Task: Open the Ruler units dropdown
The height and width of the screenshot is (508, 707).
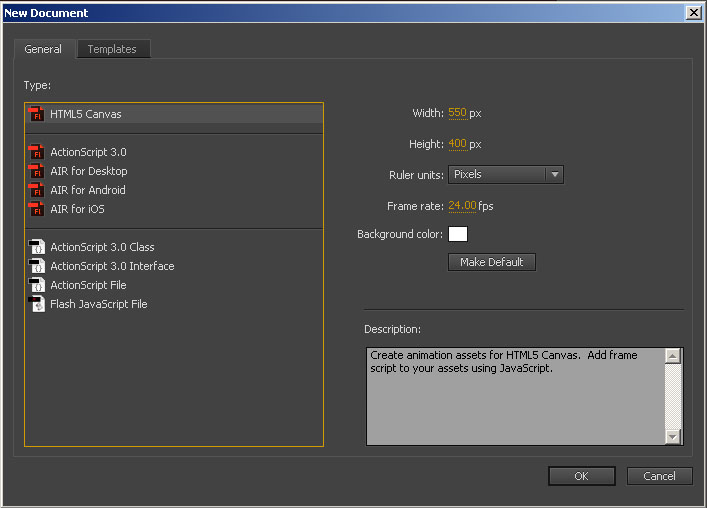Action: (x=505, y=174)
